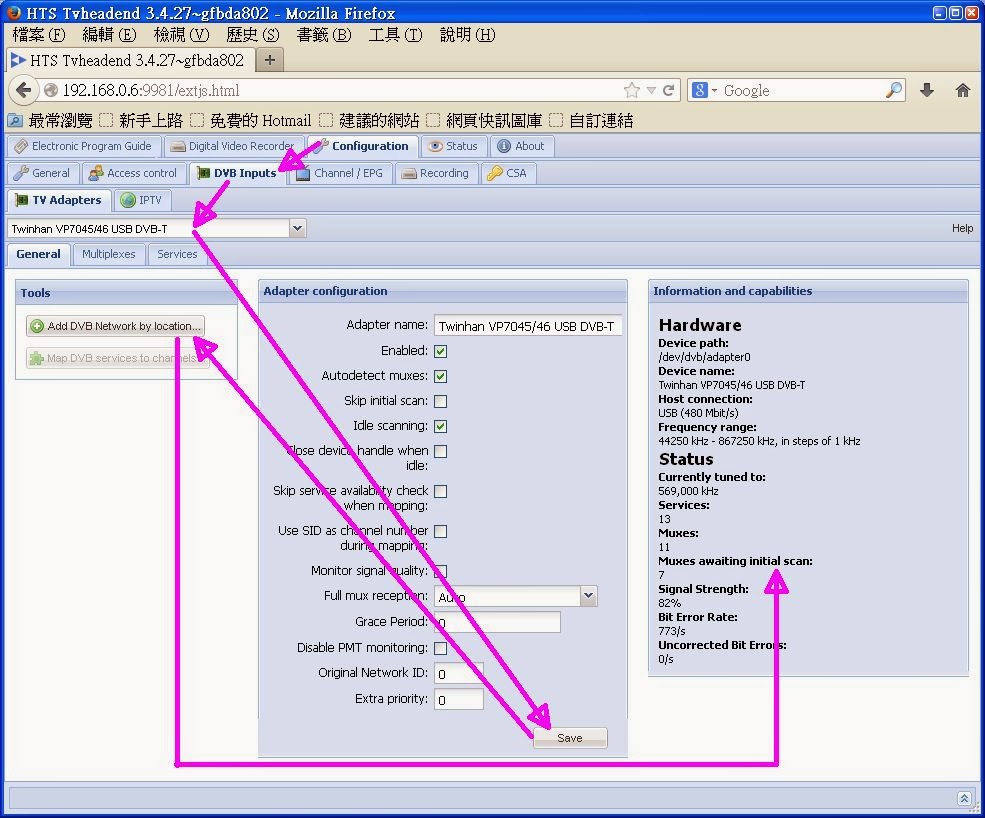Screen dimensions: 985x818
Task: Open the 編輯 (E) menu
Action: tap(109, 35)
